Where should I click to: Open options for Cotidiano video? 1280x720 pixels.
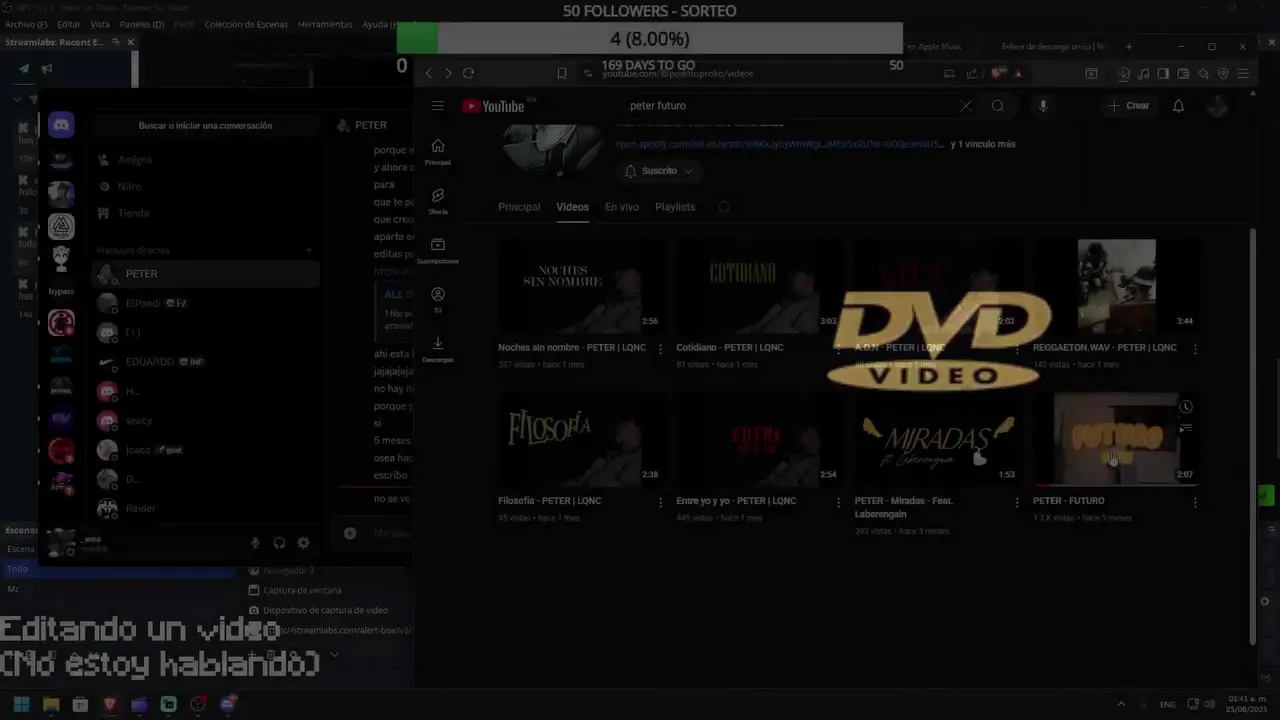tap(838, 349)
